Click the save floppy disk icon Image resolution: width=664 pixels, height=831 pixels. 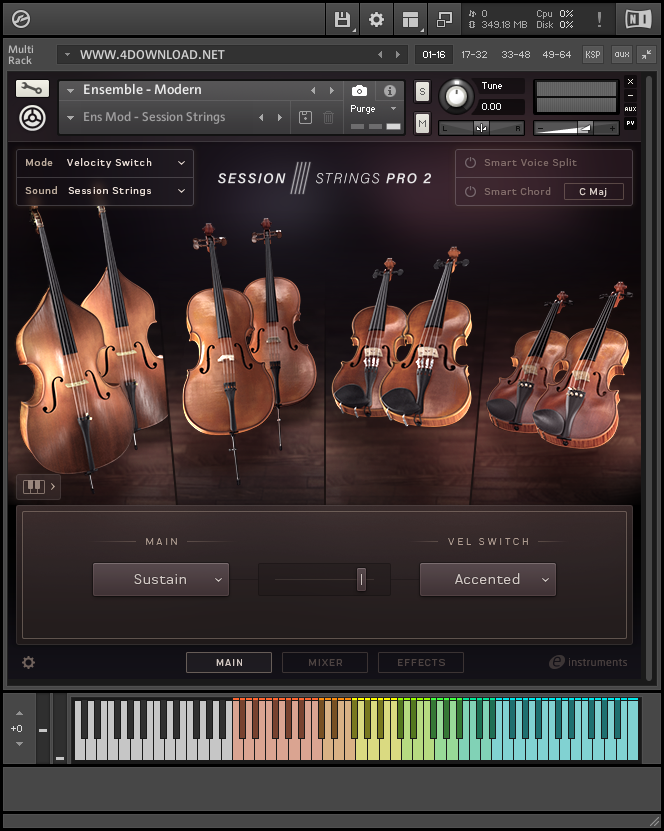(343, 20)
